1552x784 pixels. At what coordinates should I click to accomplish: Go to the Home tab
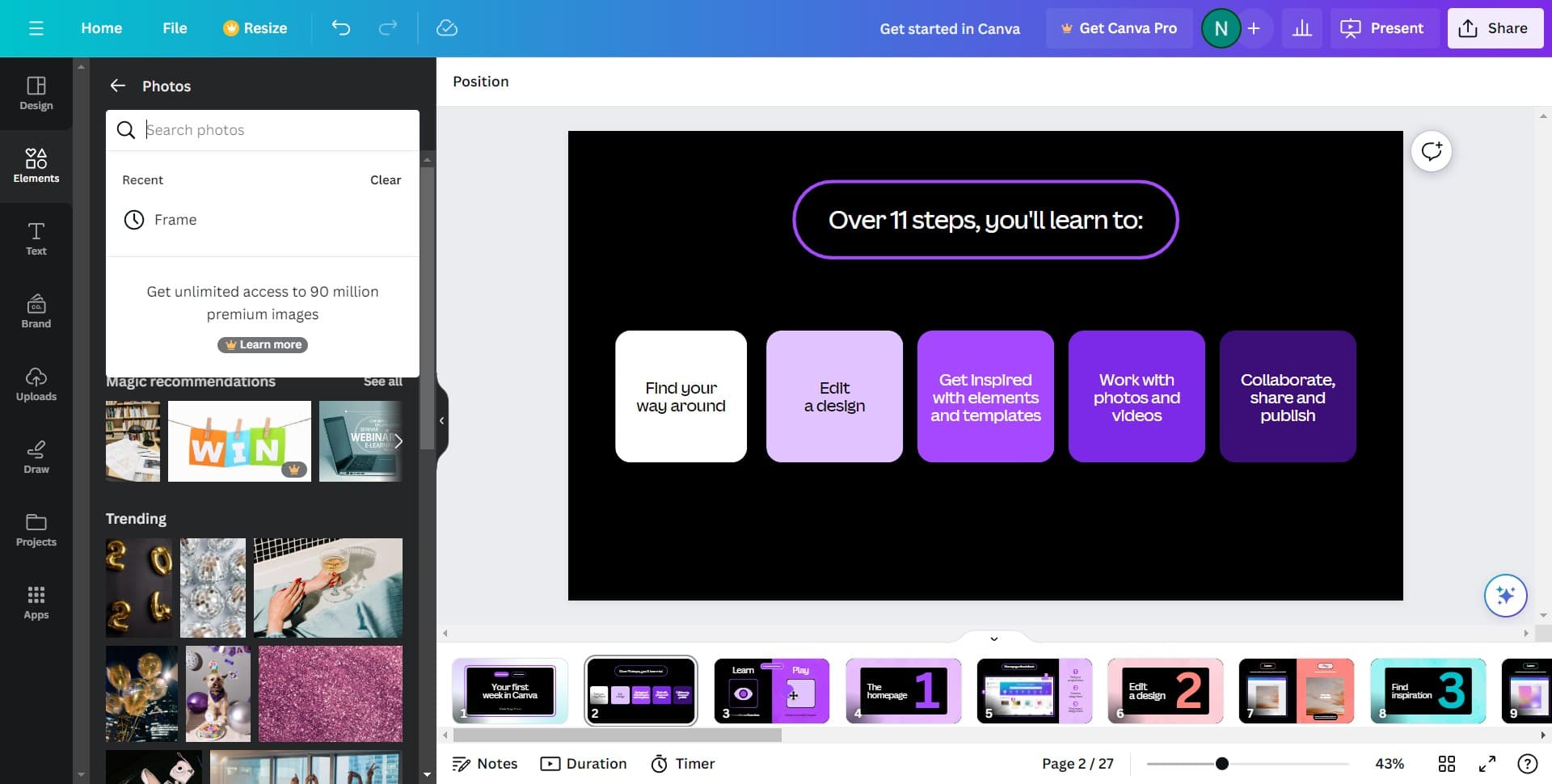pos(101,28)
